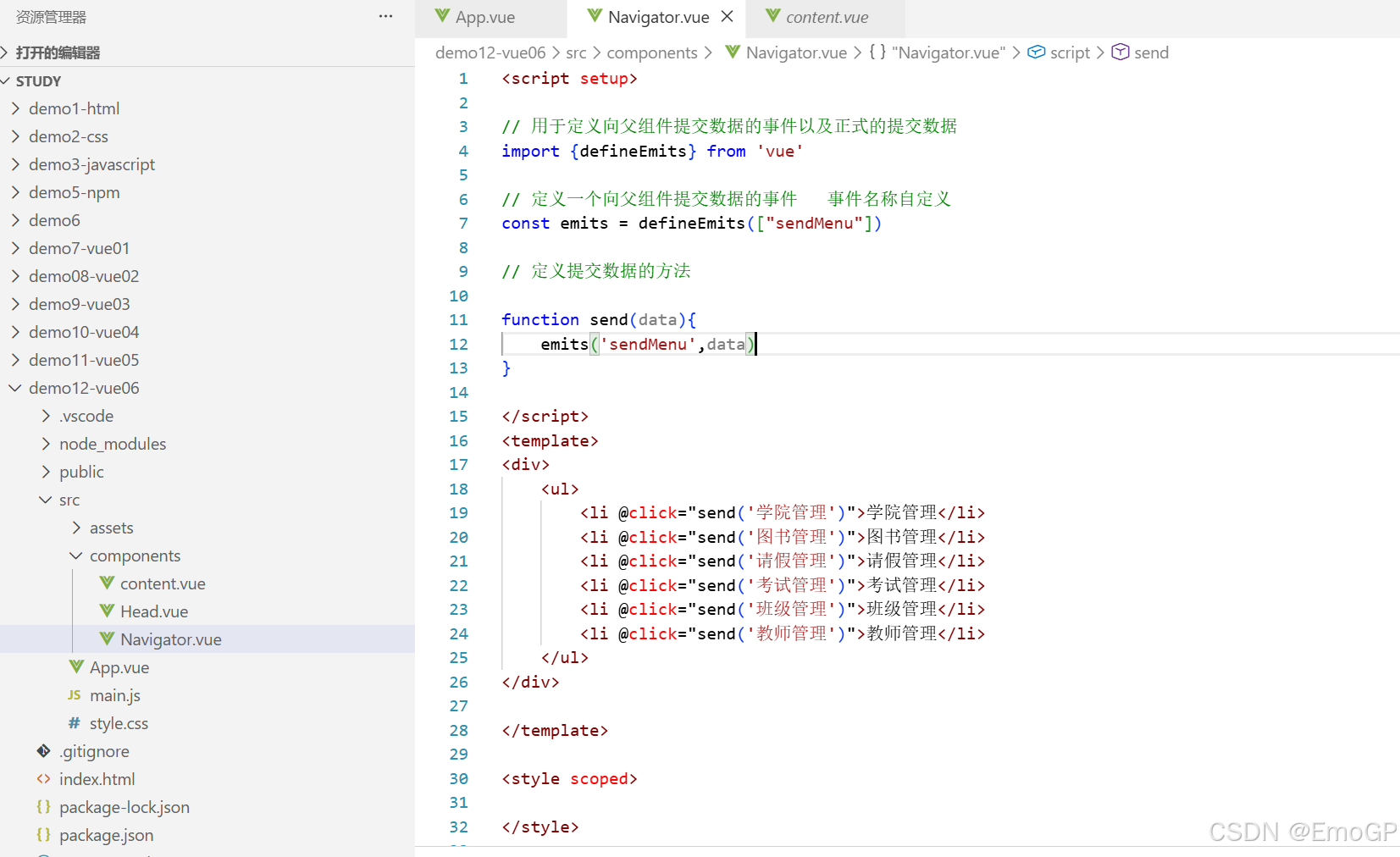Open package.json file from explorer
The image size is (1400, 857).
click(208, 835)
